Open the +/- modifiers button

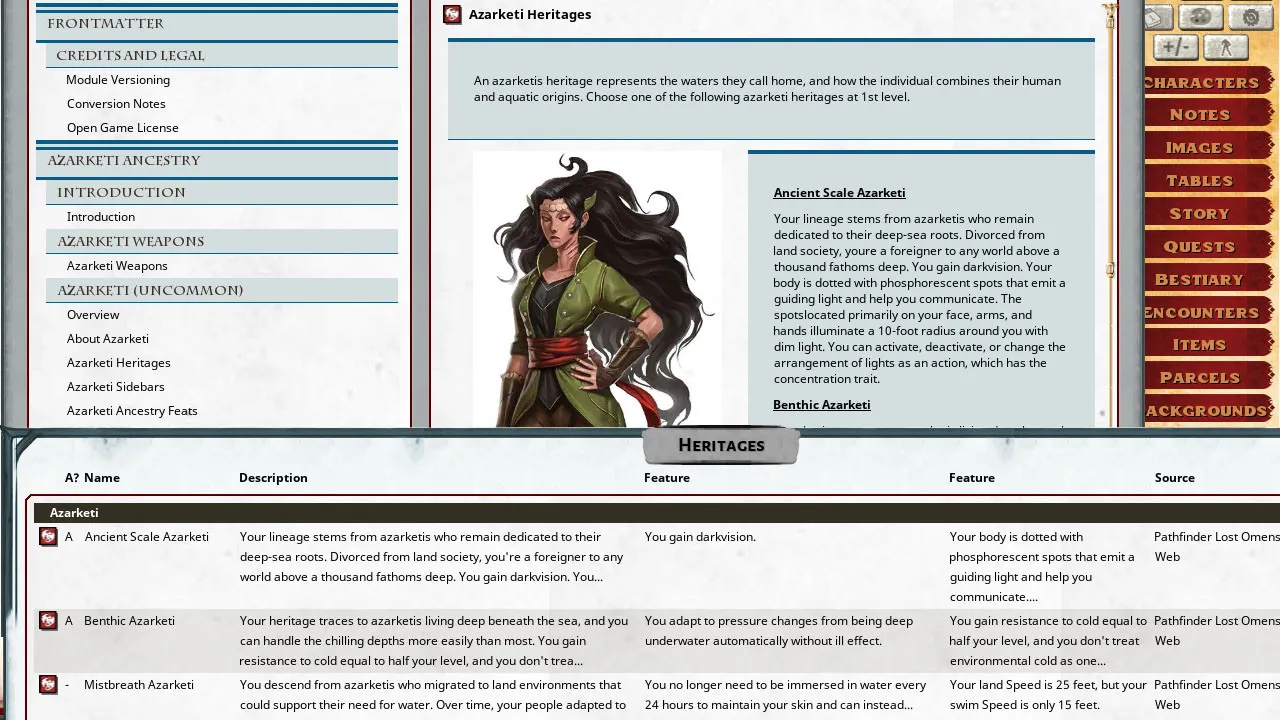pyautogui.click(x=1176, y=47)
